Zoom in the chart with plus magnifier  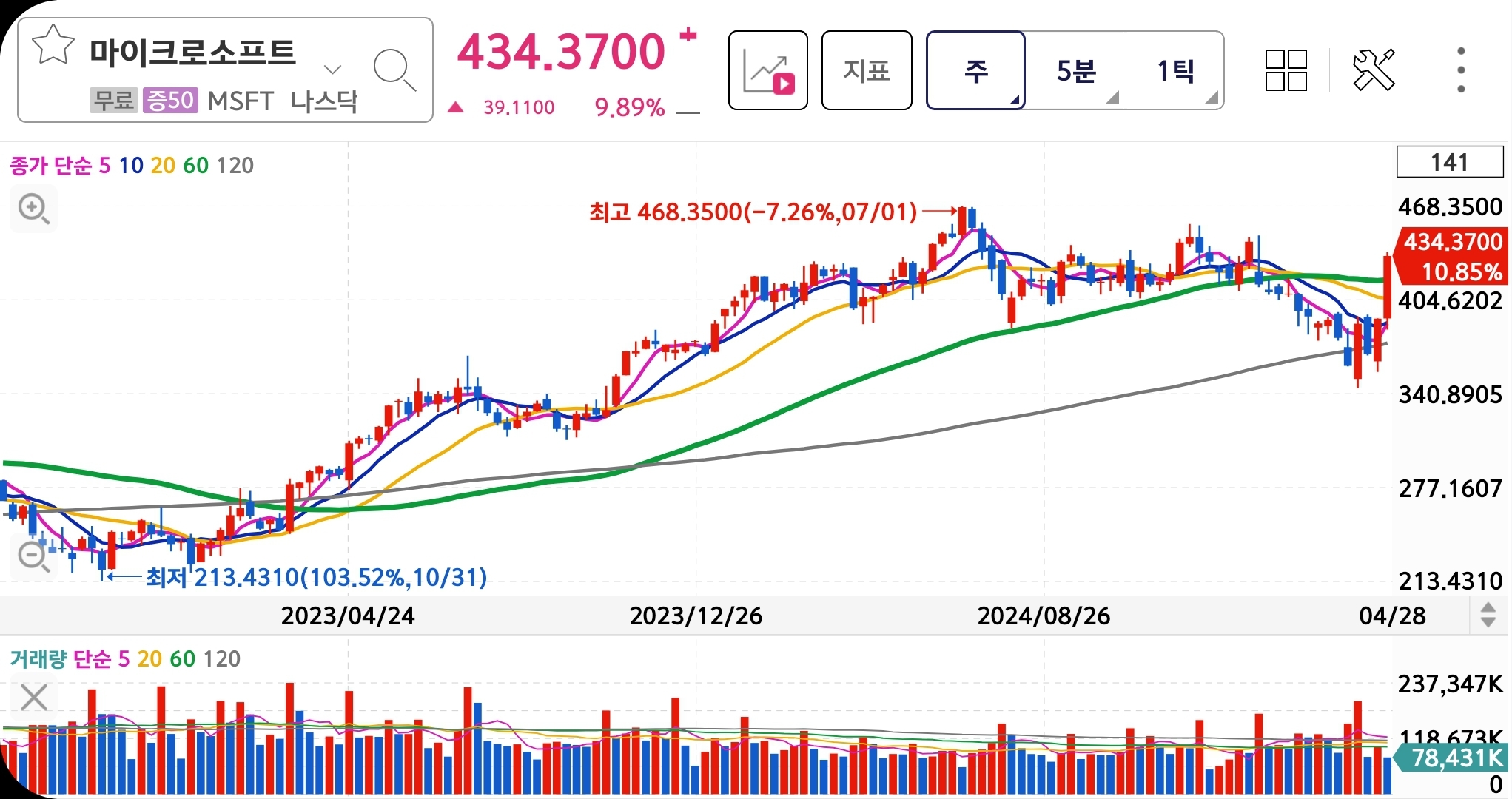click(33, 209)
